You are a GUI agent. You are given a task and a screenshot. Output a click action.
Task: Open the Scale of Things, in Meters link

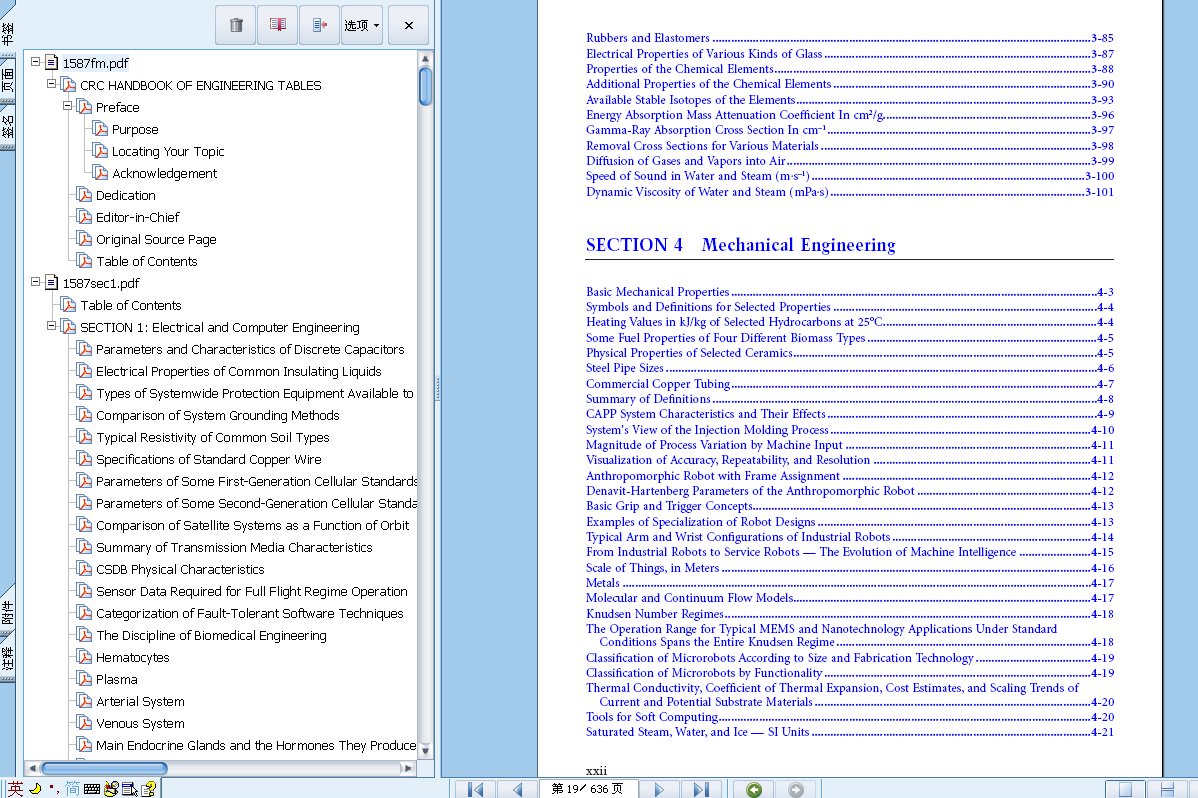click(x=652, y=568)
